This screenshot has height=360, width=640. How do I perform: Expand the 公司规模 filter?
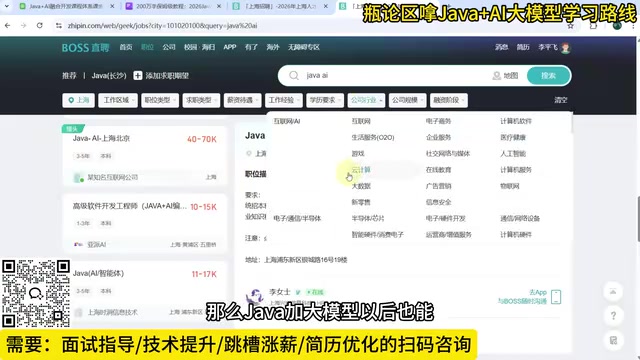coord(407,100)
